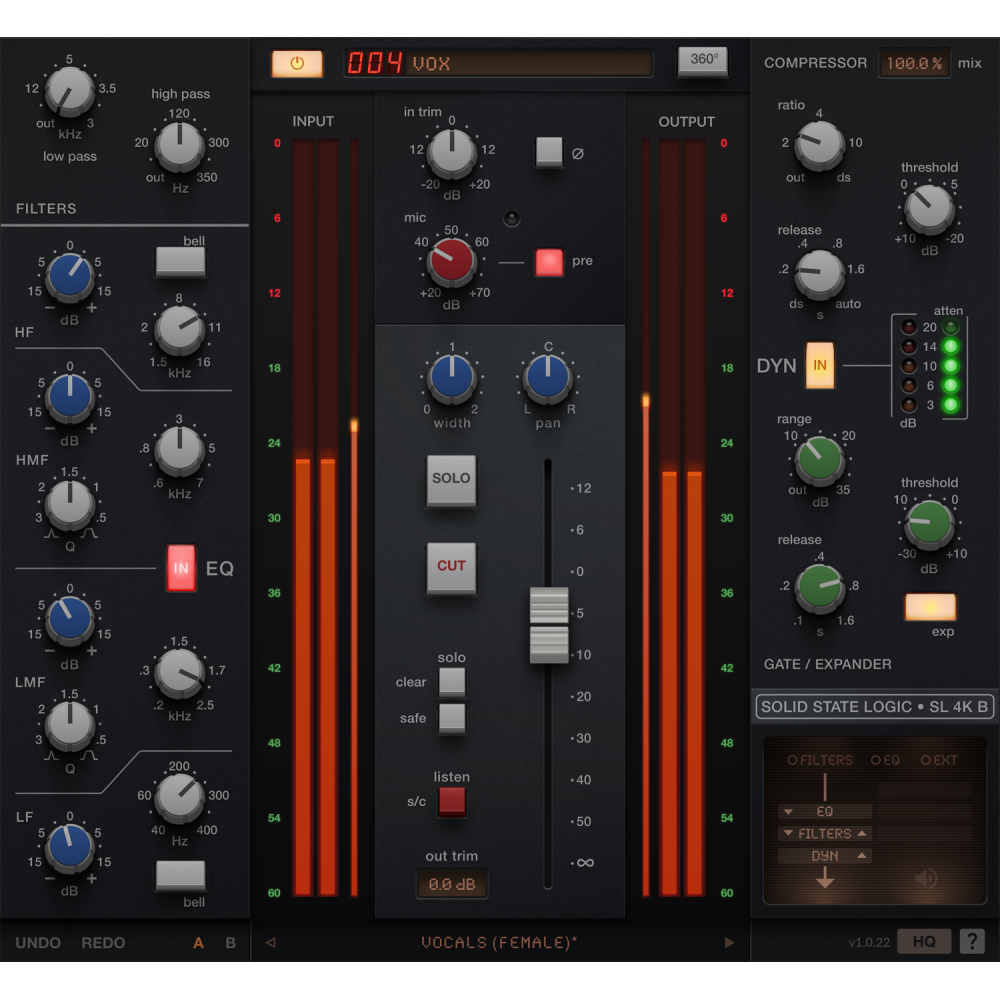Click the speaker icon in the routing display
1000x1000 pixels.
tap(925, 879)
